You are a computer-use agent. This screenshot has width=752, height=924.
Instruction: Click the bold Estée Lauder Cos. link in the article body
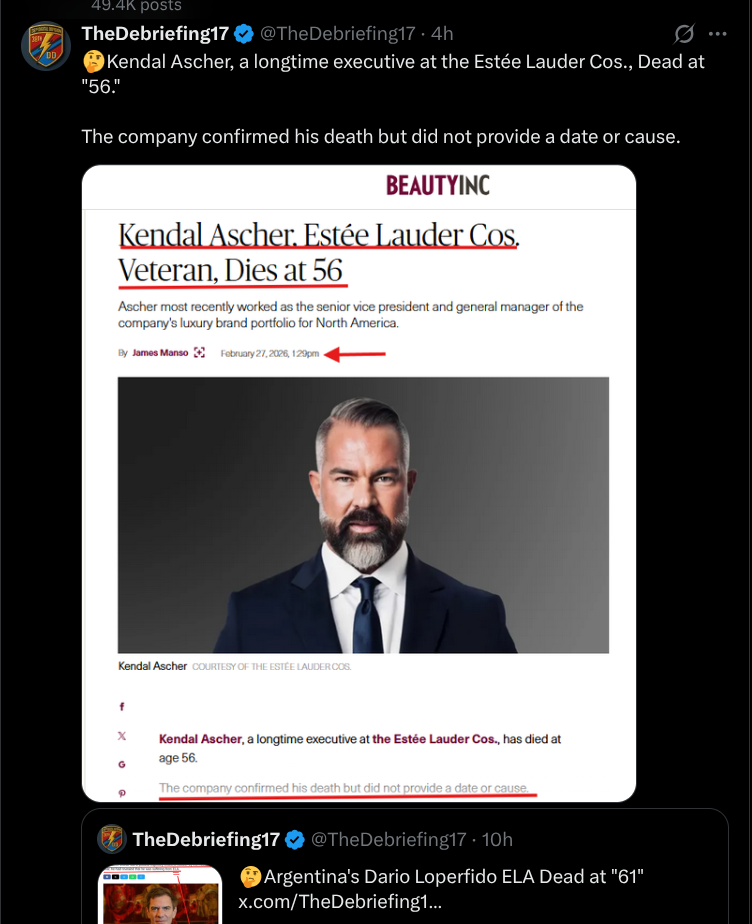tap(435, 739)
